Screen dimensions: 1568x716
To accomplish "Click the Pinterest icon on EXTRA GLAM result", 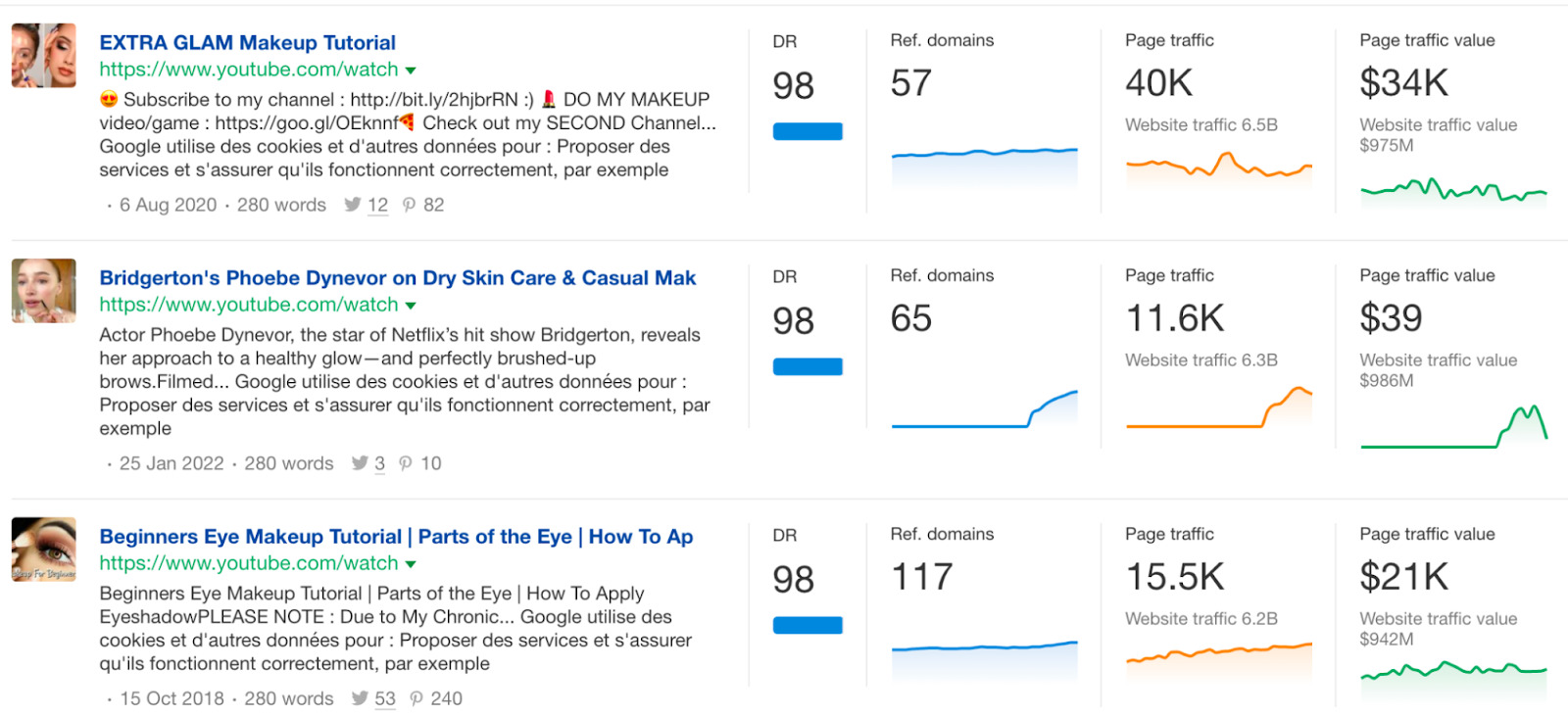I will (x=409, y=205).
